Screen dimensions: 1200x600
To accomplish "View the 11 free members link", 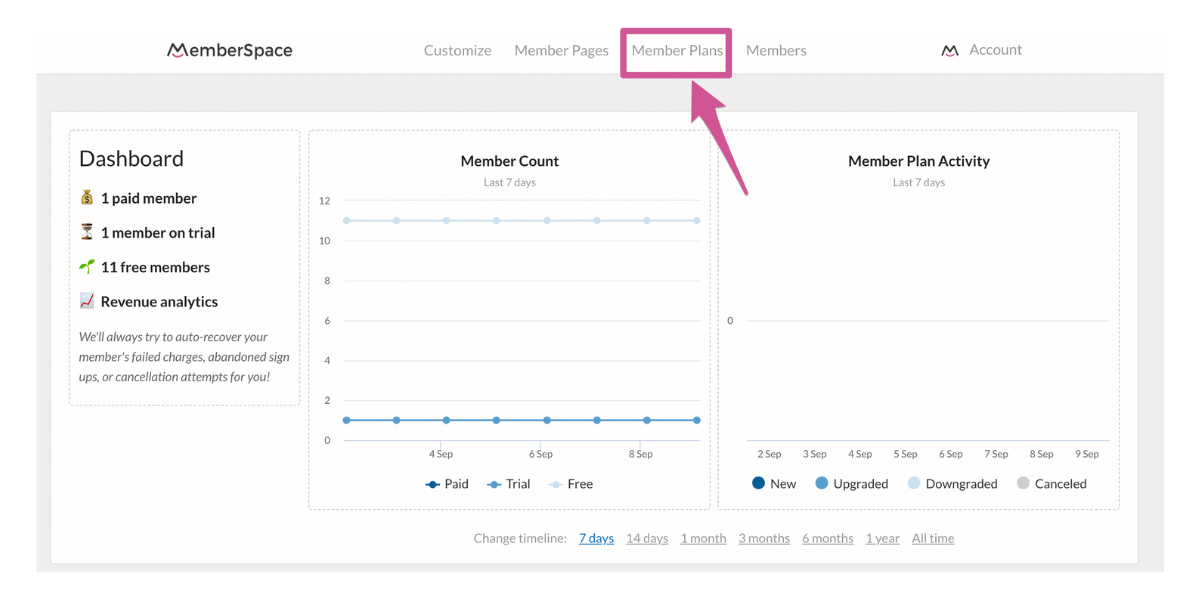I will (x=155, y=267).
